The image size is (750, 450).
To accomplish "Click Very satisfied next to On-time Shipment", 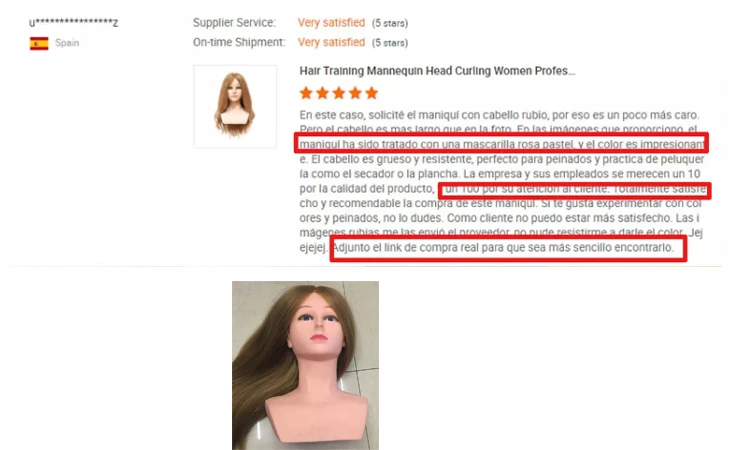I will pos(331,42).
